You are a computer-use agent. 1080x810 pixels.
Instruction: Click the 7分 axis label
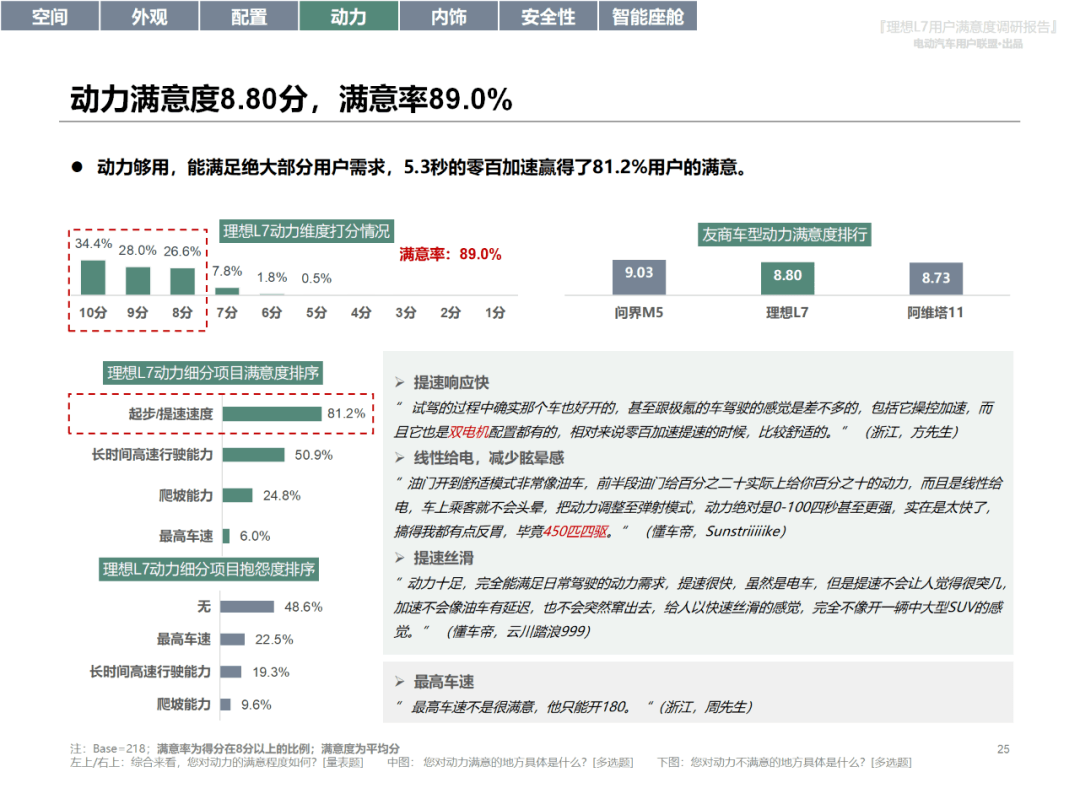[227, 313]
